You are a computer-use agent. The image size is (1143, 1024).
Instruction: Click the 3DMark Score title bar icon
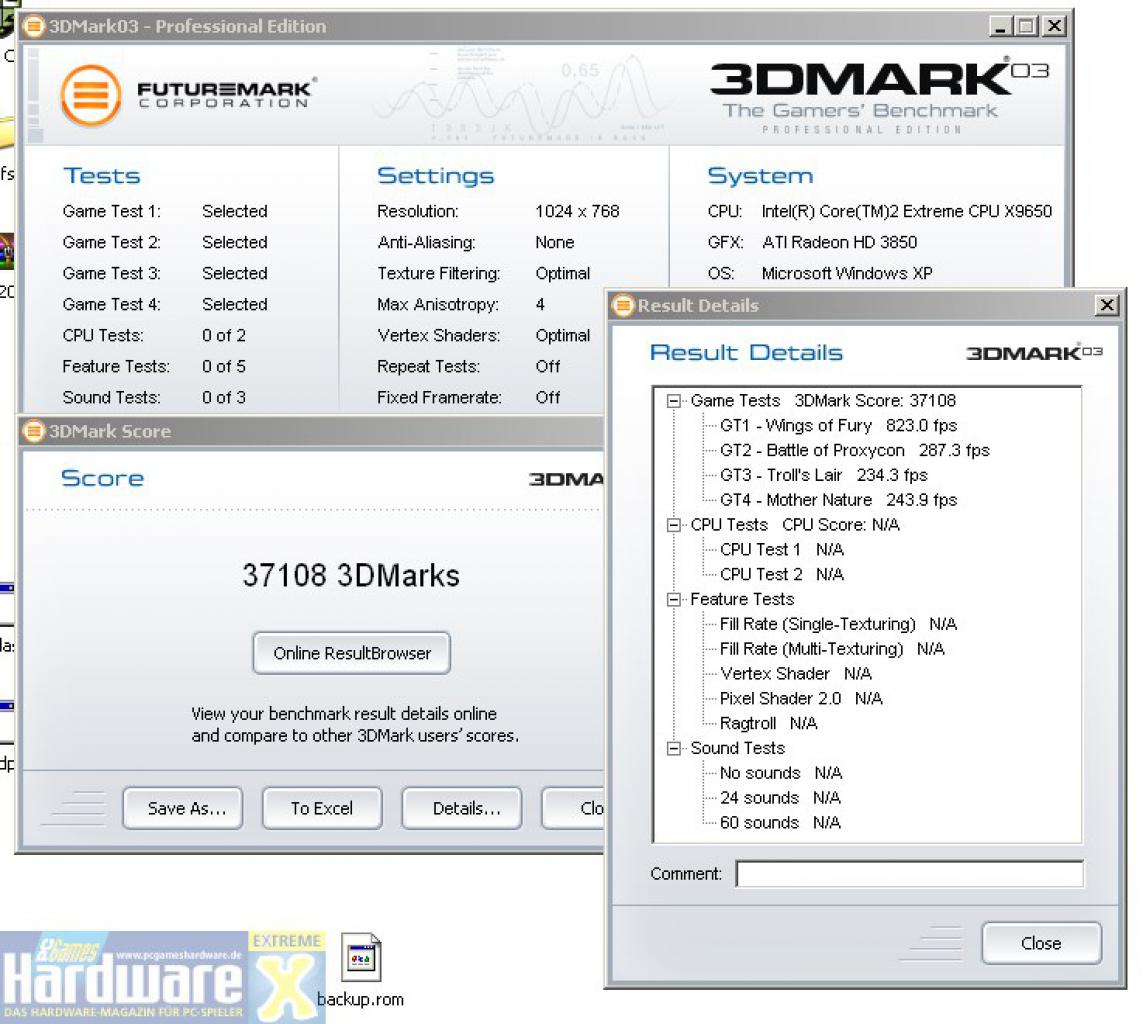point(34,431)
